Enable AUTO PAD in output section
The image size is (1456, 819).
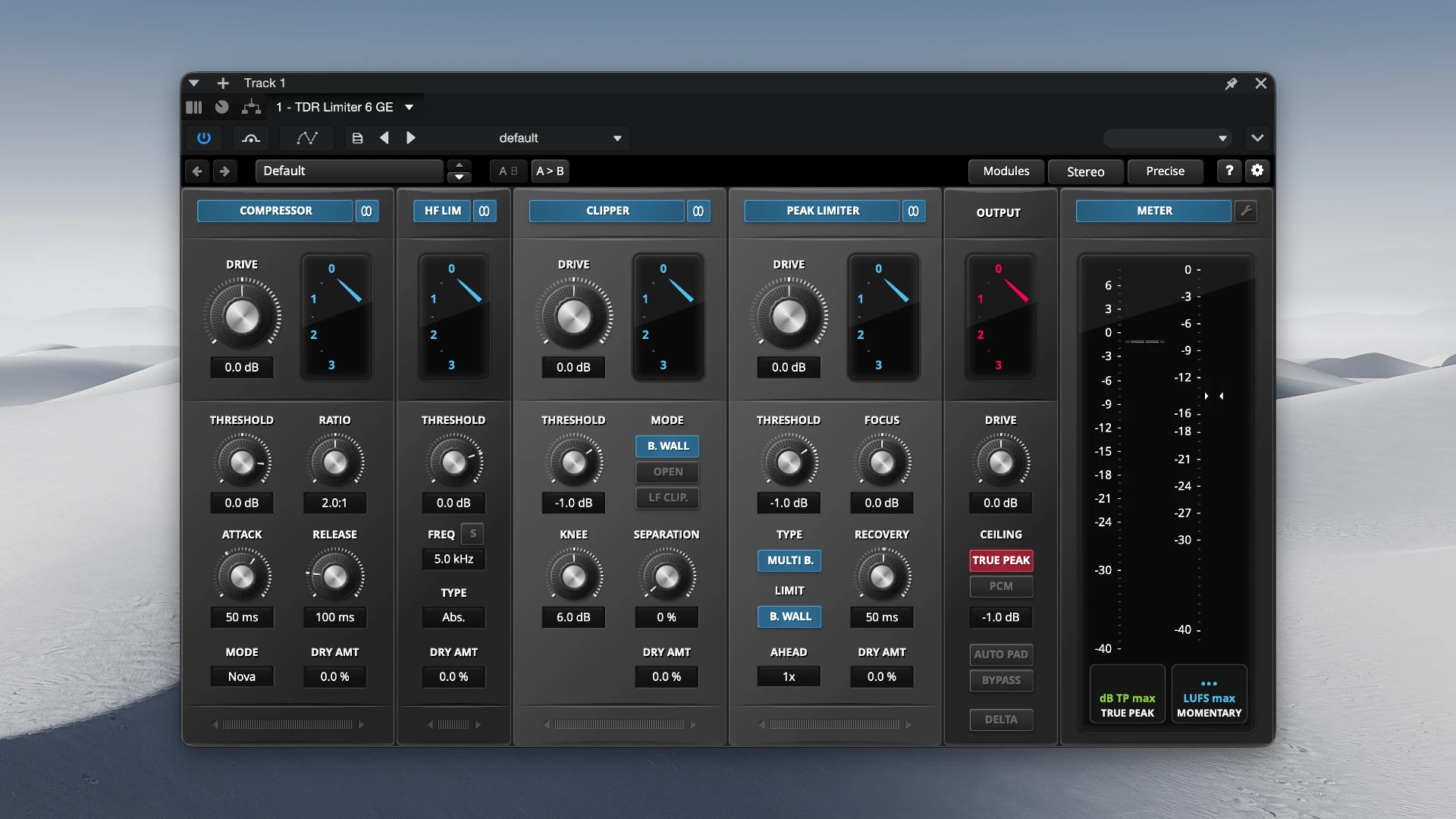click(1001, 654)
